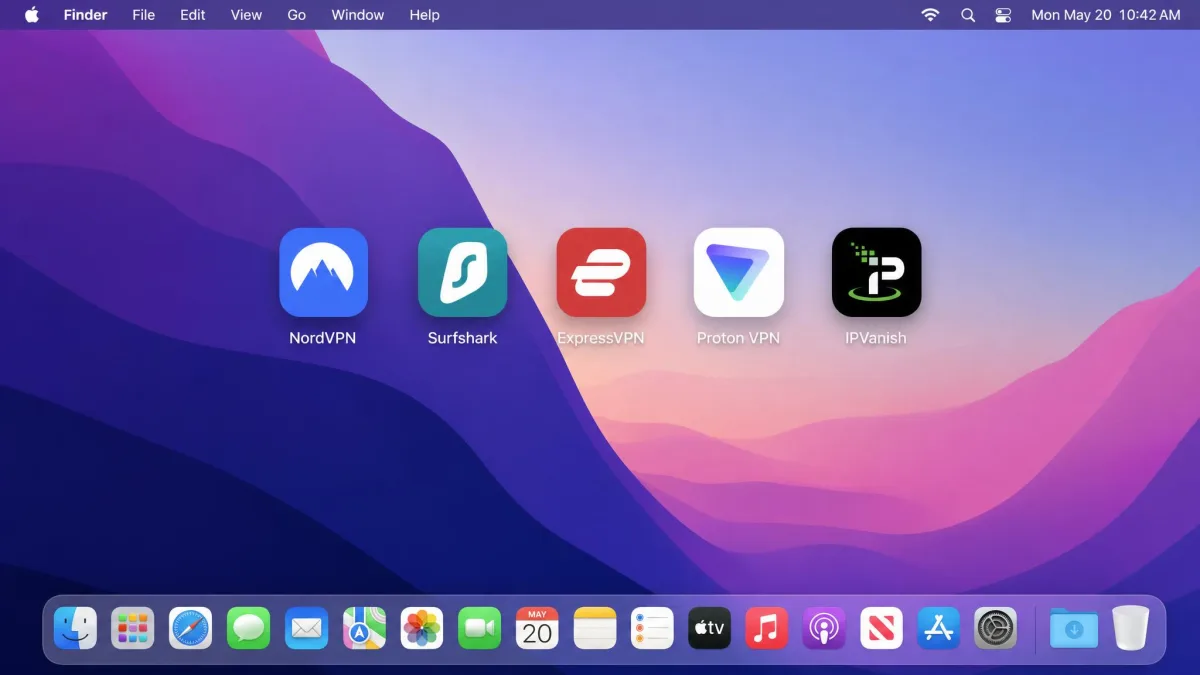Open the Surfshark app icon
Image resolution: width=1200 pixels, height=675 pixels.
pyautogui.click(x=462, y=272)
